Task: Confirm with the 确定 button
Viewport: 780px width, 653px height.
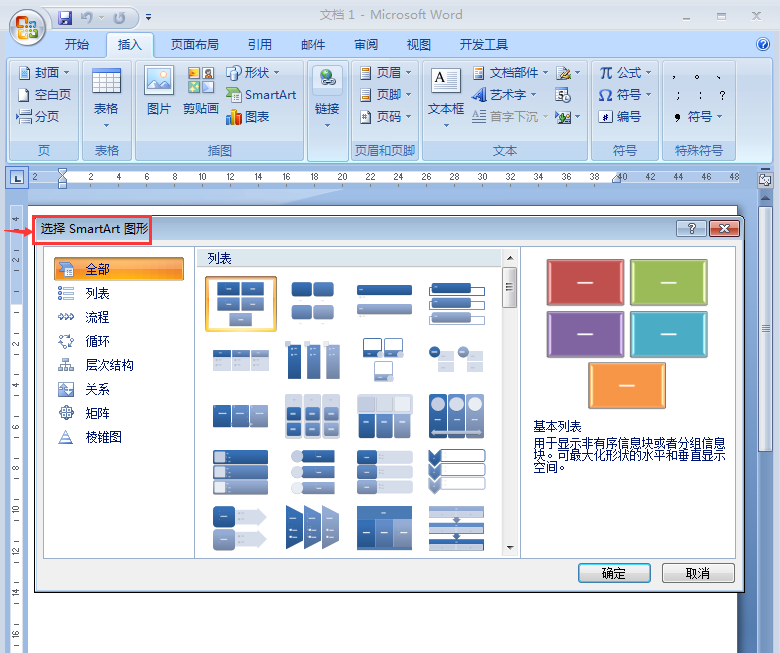Action: 614,573
